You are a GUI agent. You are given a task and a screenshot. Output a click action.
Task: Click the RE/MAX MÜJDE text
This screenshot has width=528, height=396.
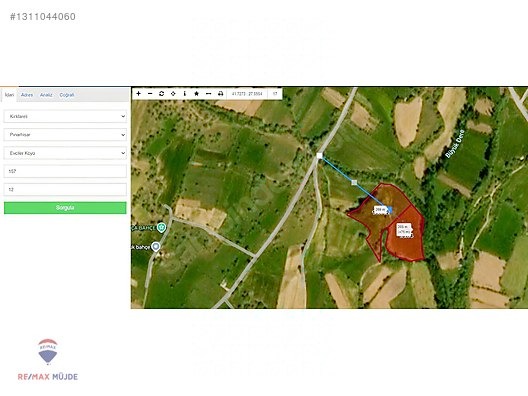tap(48, 377)
